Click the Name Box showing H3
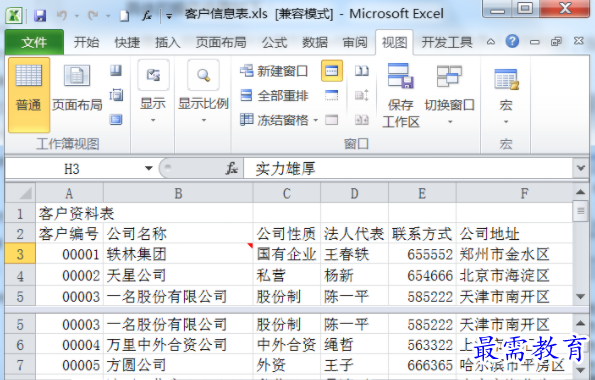 72,168
